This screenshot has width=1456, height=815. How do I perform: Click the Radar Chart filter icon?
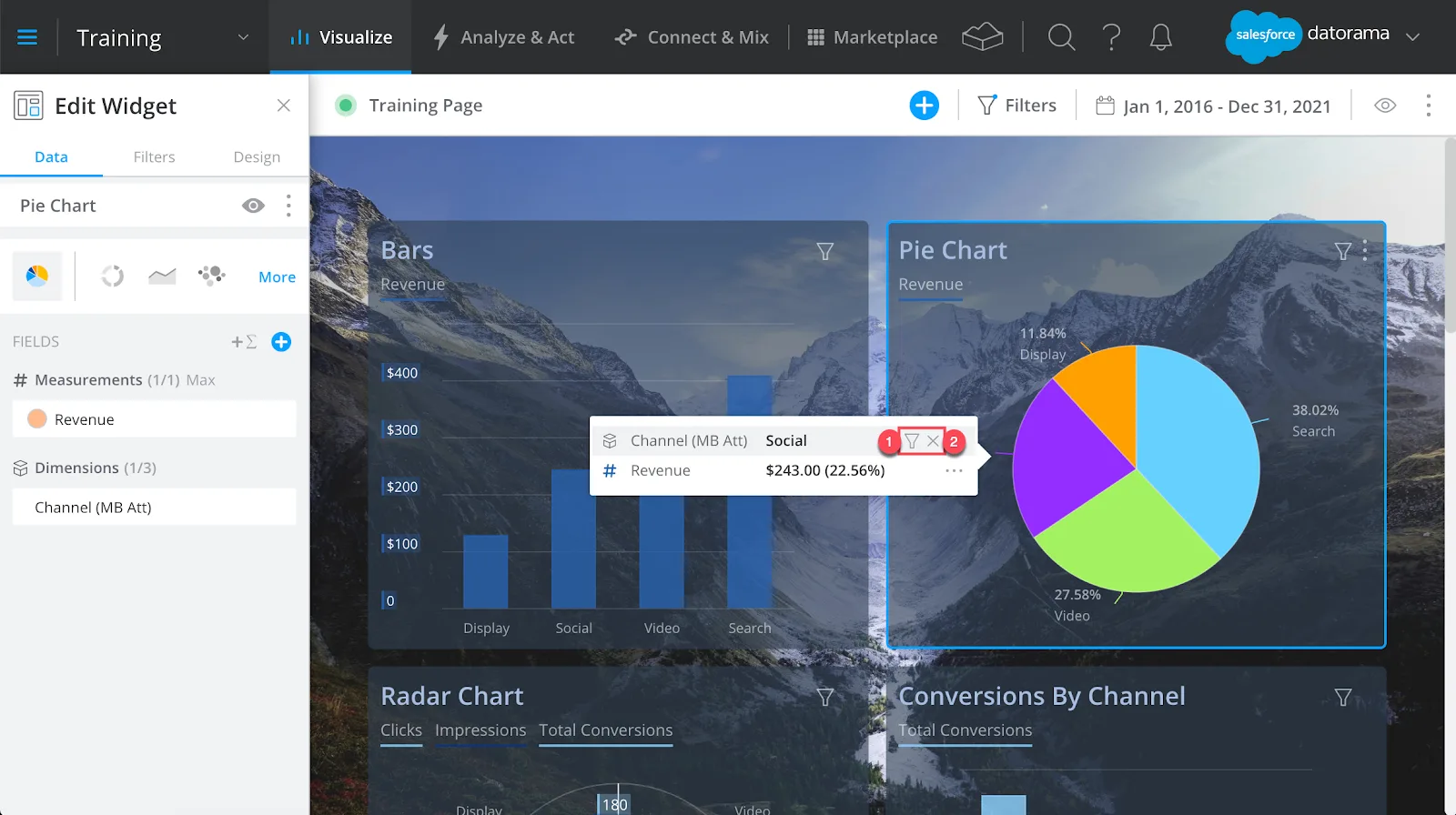[825, 697]
